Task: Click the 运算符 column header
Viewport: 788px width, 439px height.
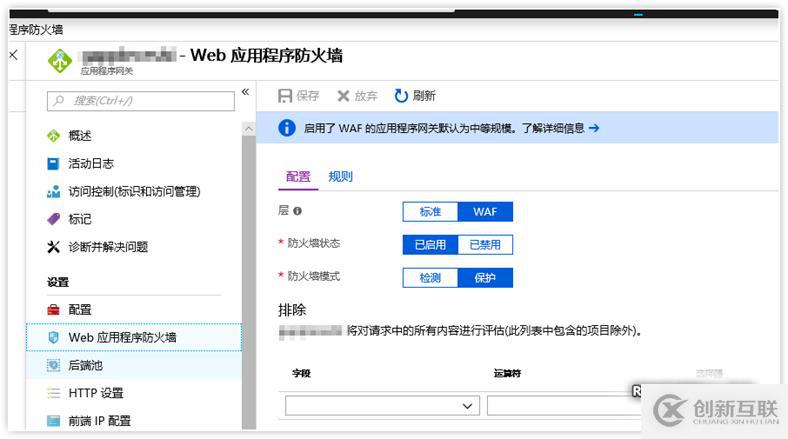Action: pyautogui.click(x=507, y=373)
